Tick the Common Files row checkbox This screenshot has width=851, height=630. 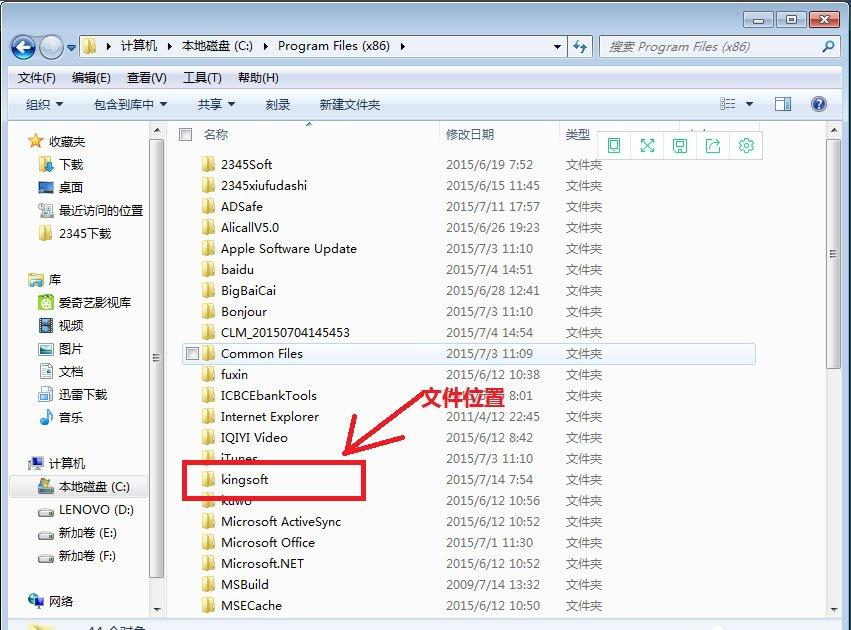[192, 354]
